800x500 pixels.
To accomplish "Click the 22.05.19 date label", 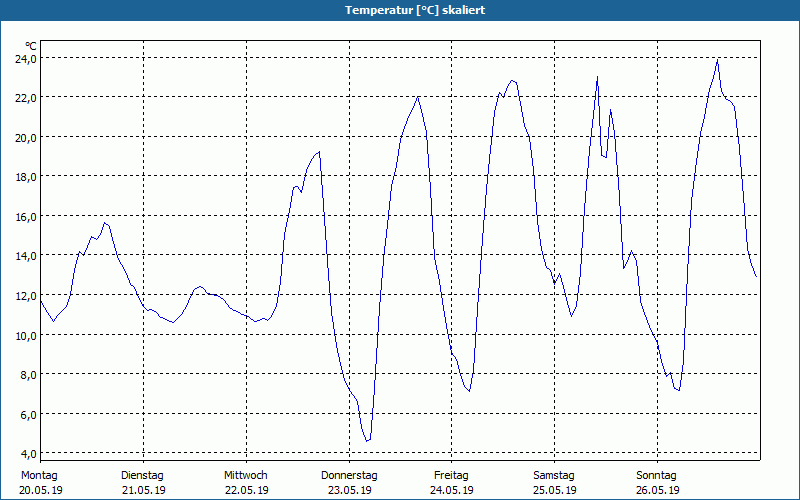I will point(247,490).
